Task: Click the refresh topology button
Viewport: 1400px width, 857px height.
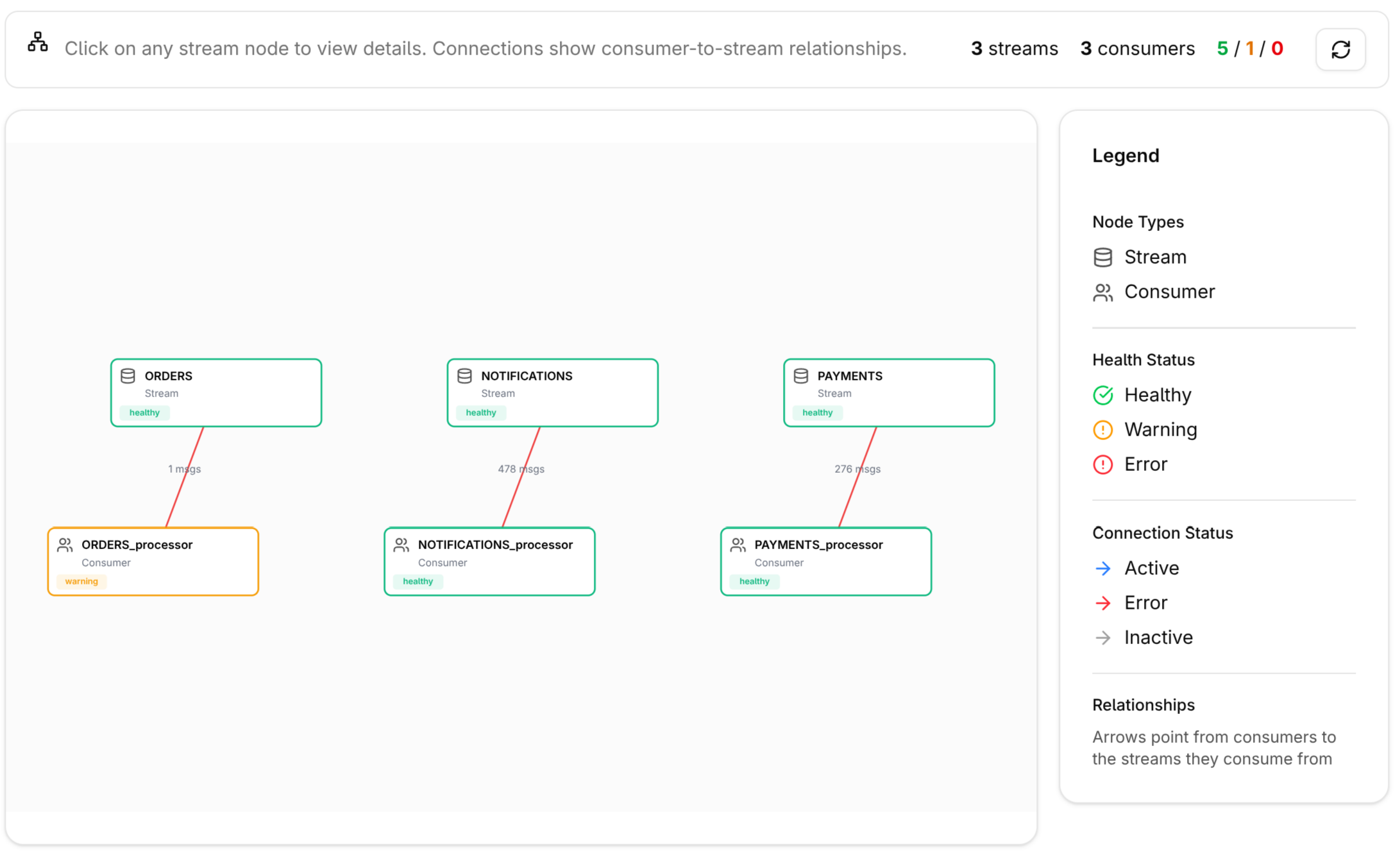Action: click(x=1340, y=49)
